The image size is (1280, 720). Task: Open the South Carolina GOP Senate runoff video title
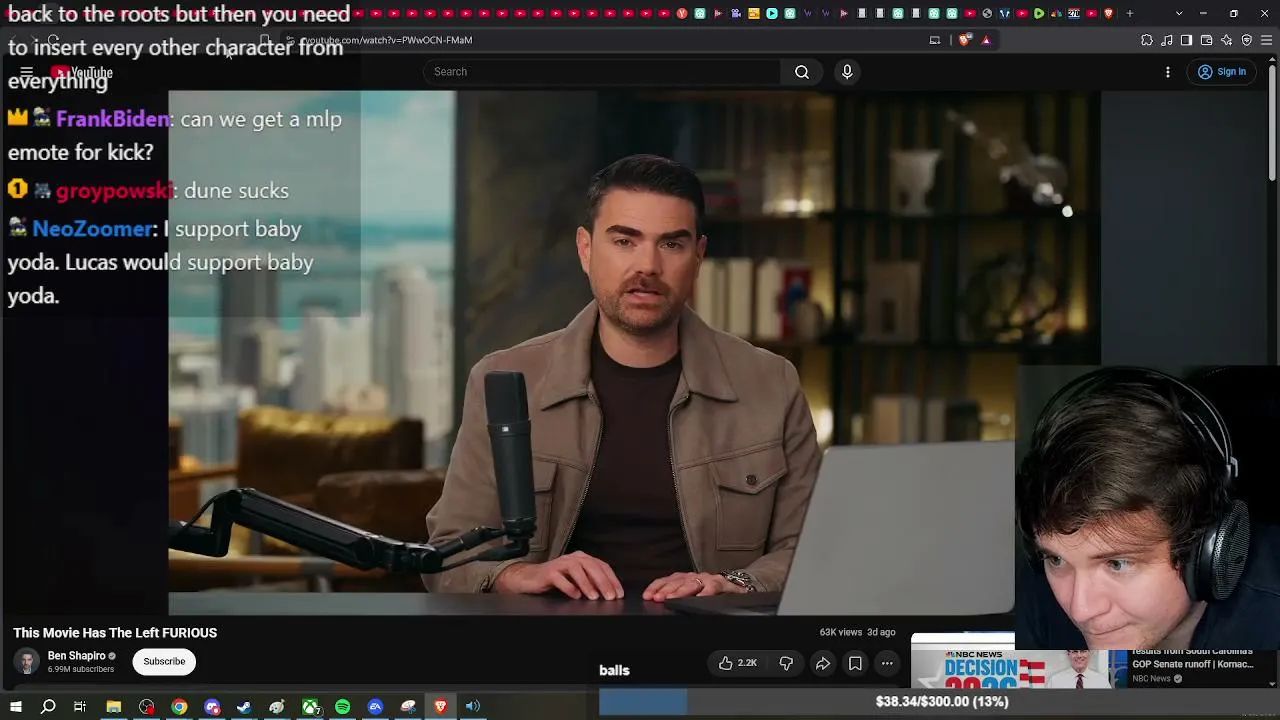(x=1192, y=658)
